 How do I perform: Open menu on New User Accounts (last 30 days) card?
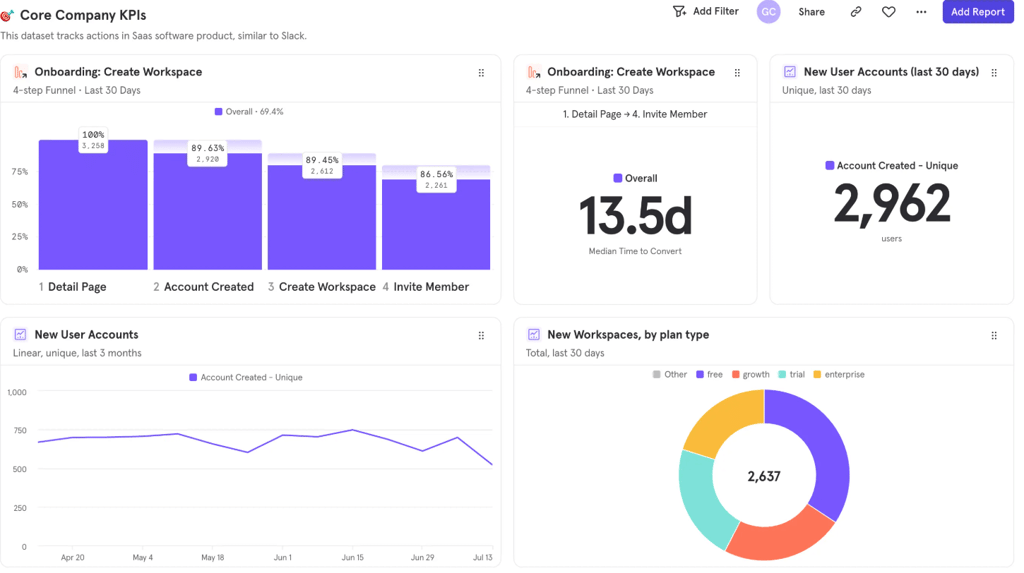[994, 73]
